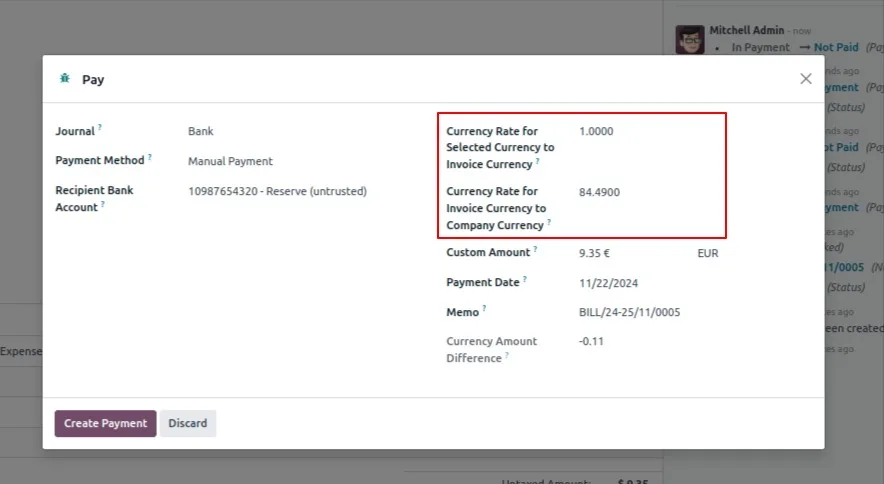The image size is (884, 484).
Task: Click the help question mark next to Memo
Action: [x=484, y=308]
